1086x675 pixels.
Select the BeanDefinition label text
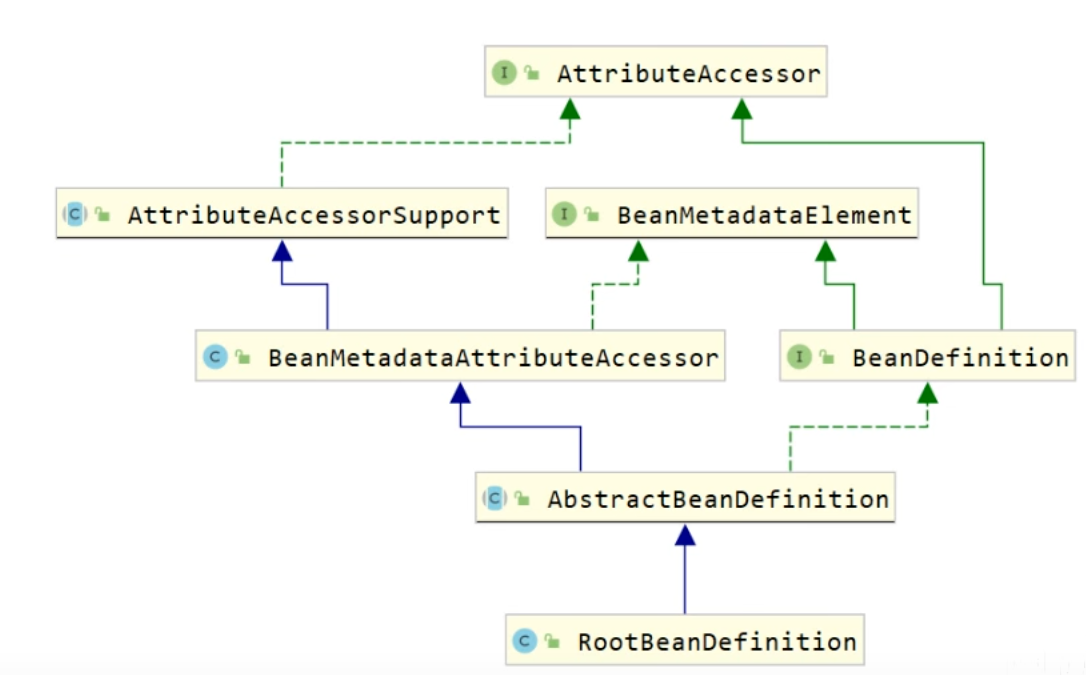click(x=960, y=359)
